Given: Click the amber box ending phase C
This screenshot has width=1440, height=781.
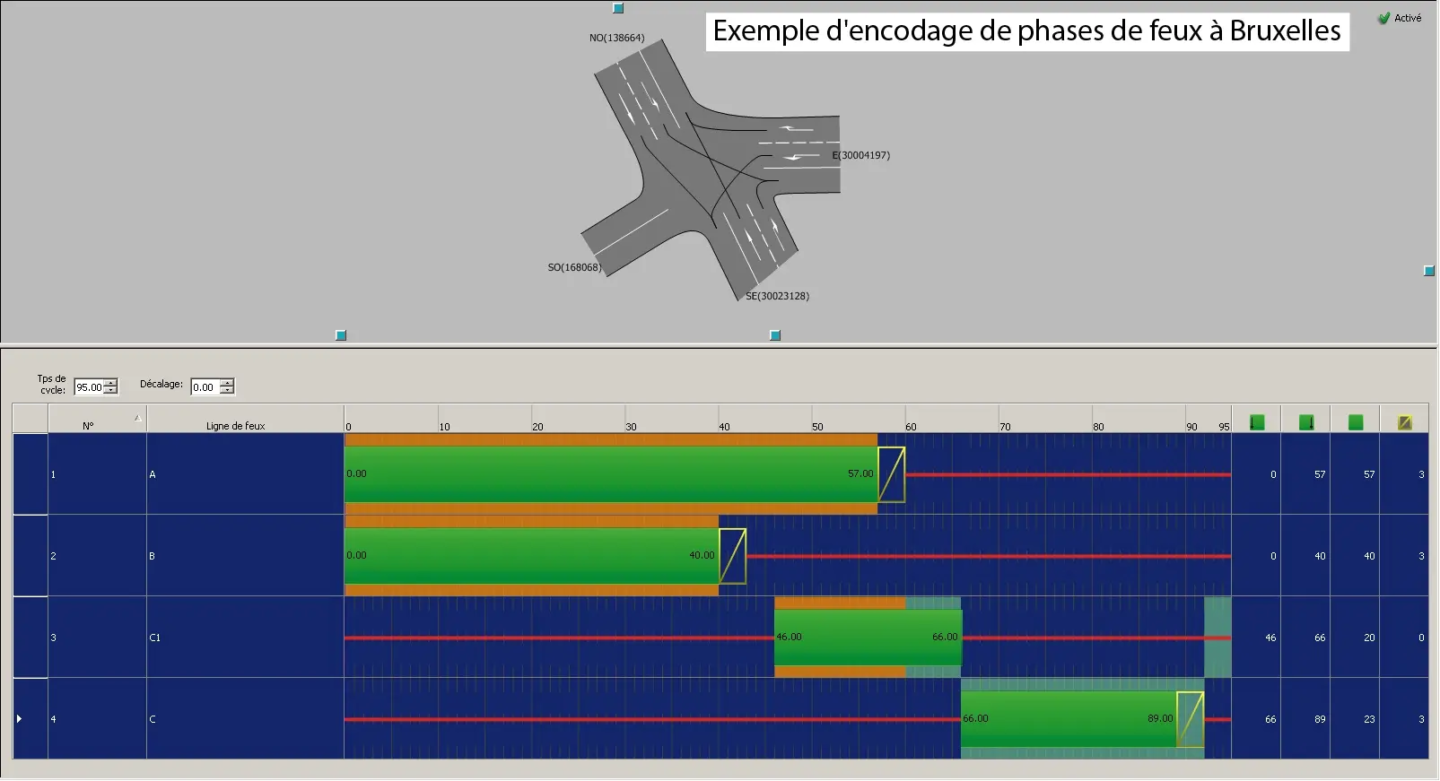Looking at the screenshot, I should (x=1190, y=719).
